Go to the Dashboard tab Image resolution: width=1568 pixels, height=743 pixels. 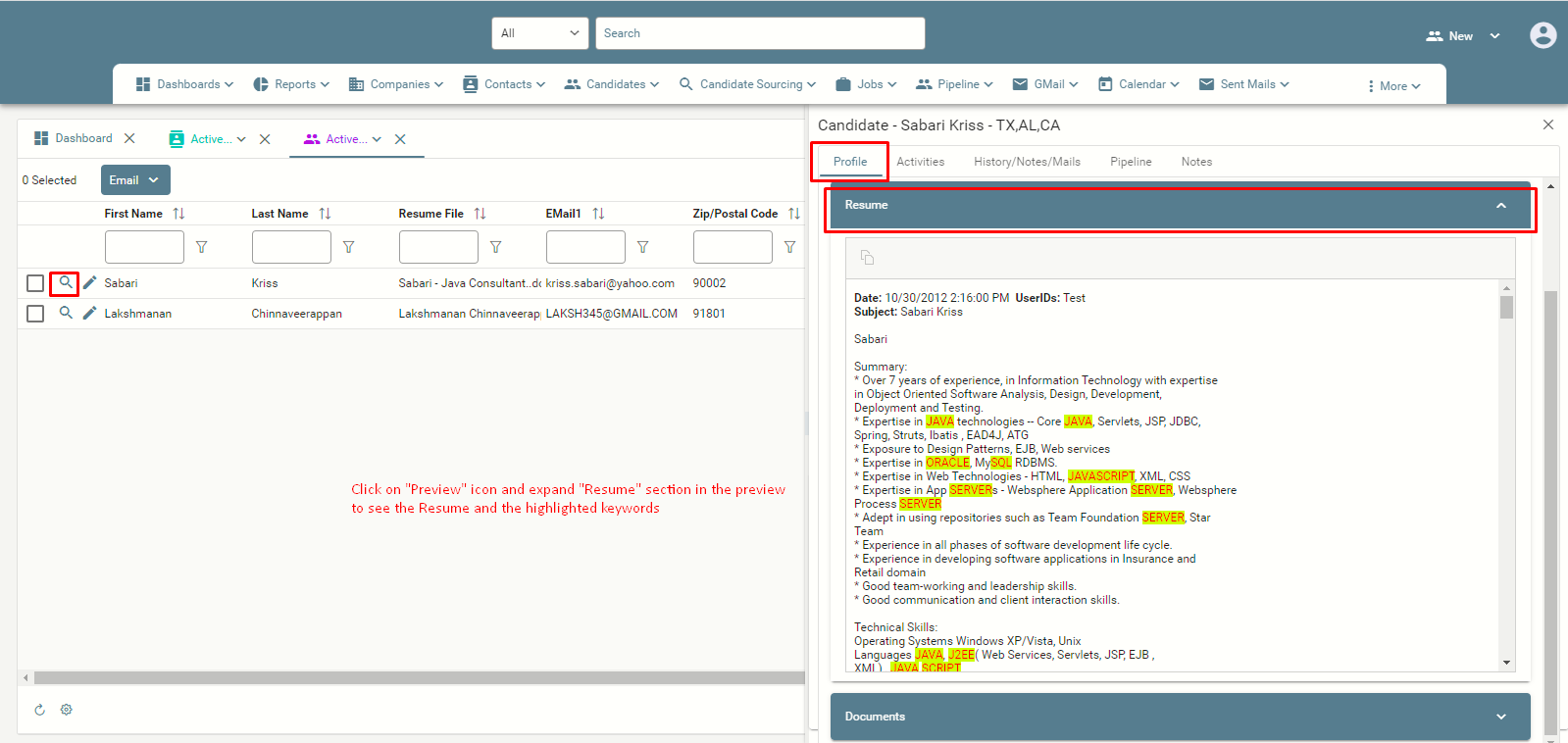[x=74, y=138]
